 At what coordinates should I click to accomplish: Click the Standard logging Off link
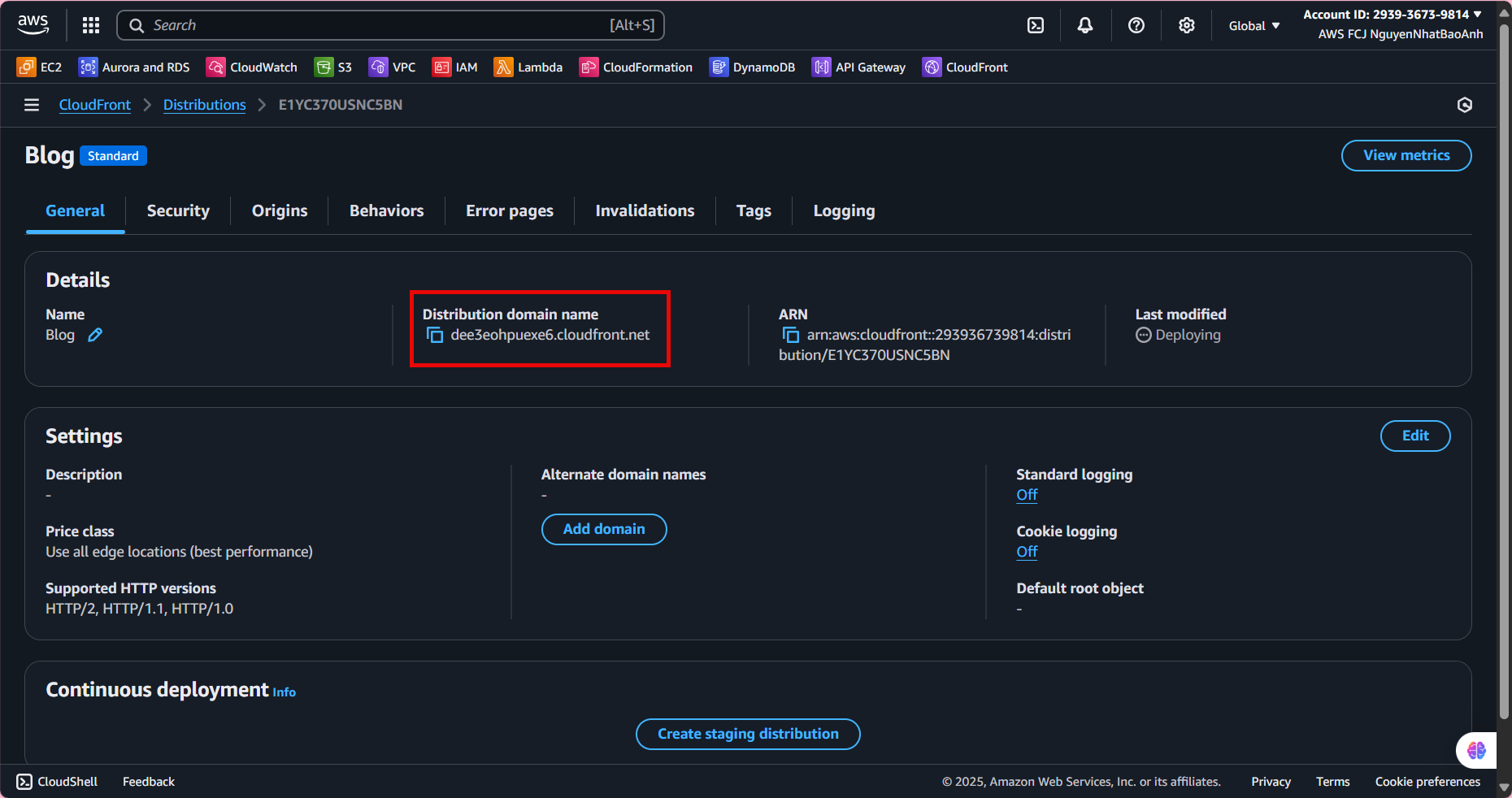coord(1027,495)
